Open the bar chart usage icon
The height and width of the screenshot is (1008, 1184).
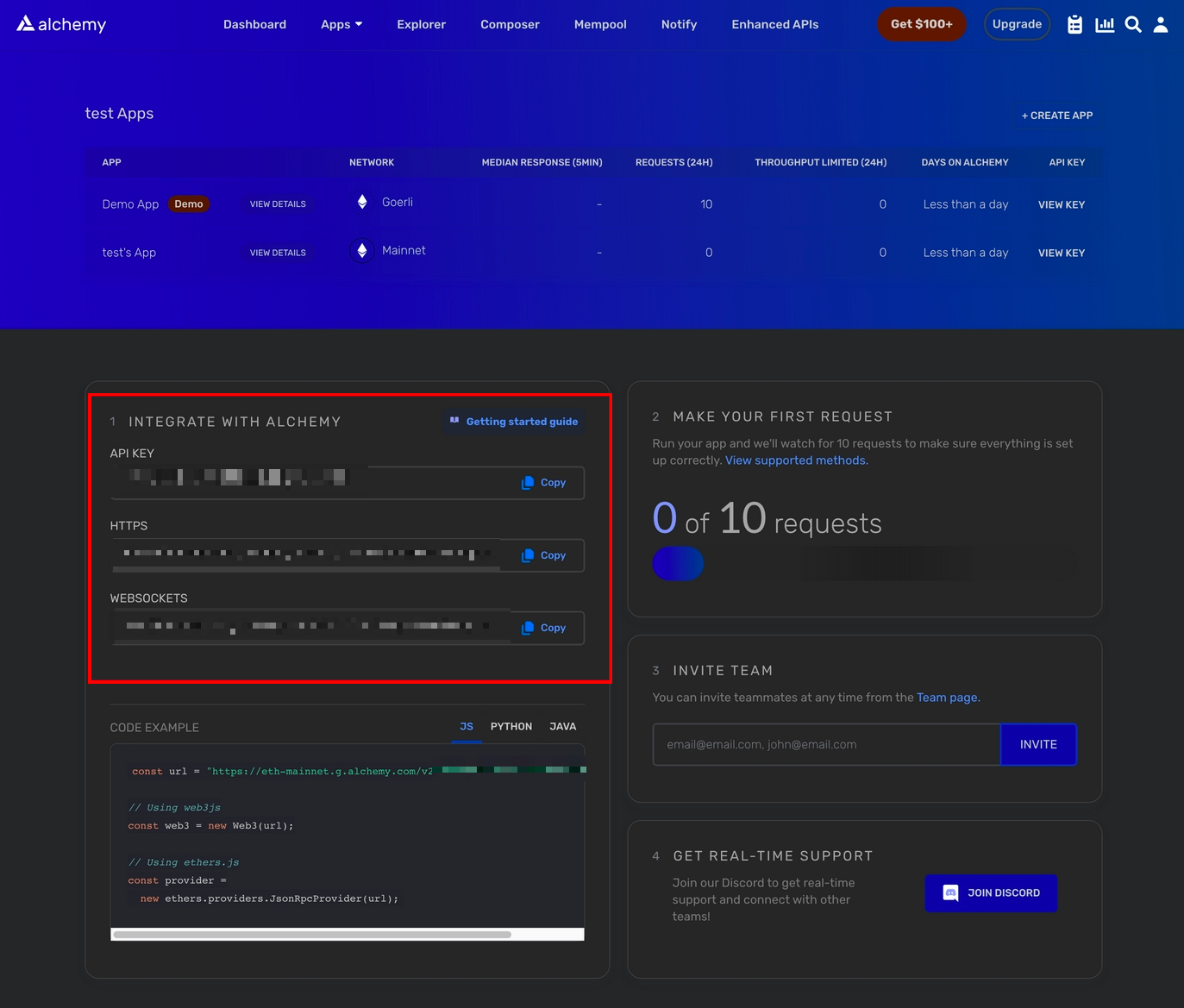click(1105, 25)
